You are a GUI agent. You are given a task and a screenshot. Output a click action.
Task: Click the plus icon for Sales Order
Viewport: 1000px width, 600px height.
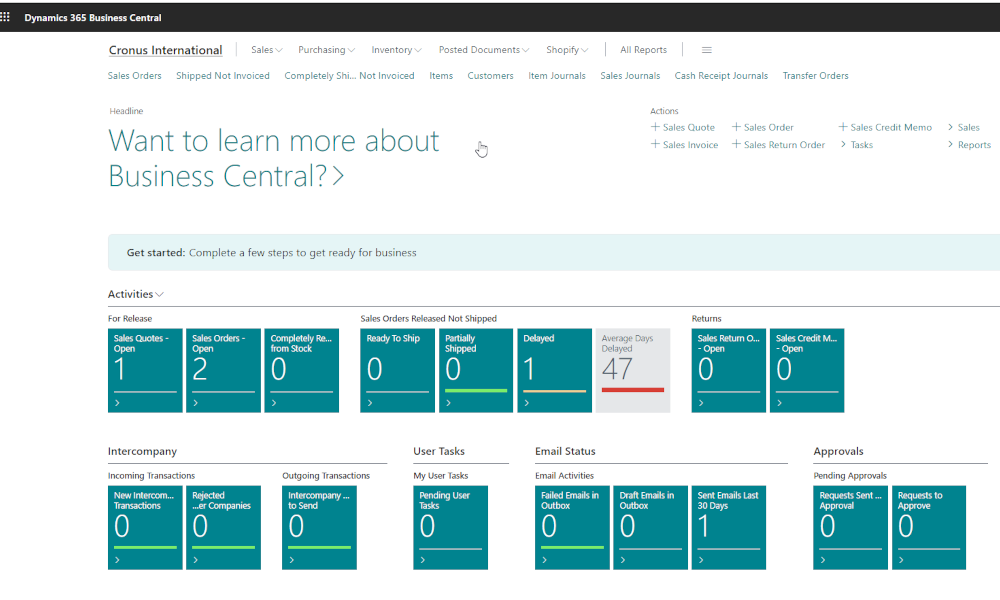(736, 127)
